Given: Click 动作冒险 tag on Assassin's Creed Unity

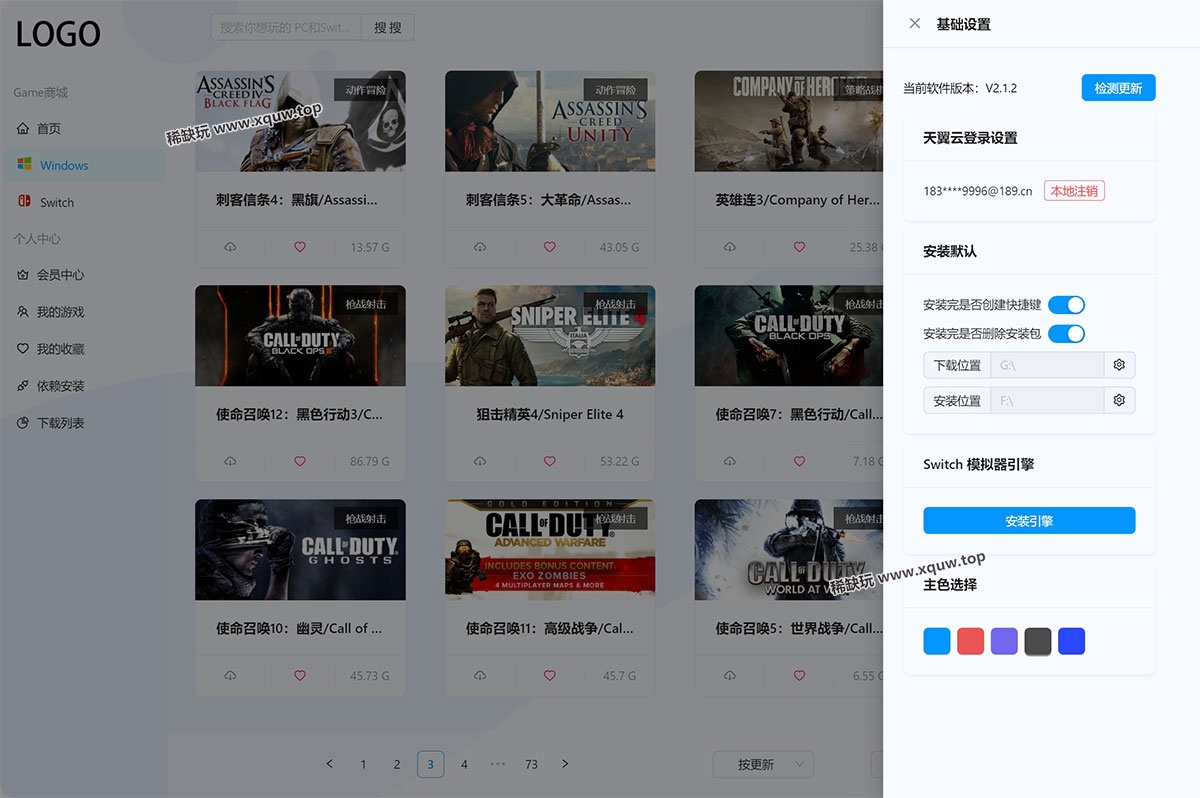Looking at the screenshot, I should coord(616,90).
